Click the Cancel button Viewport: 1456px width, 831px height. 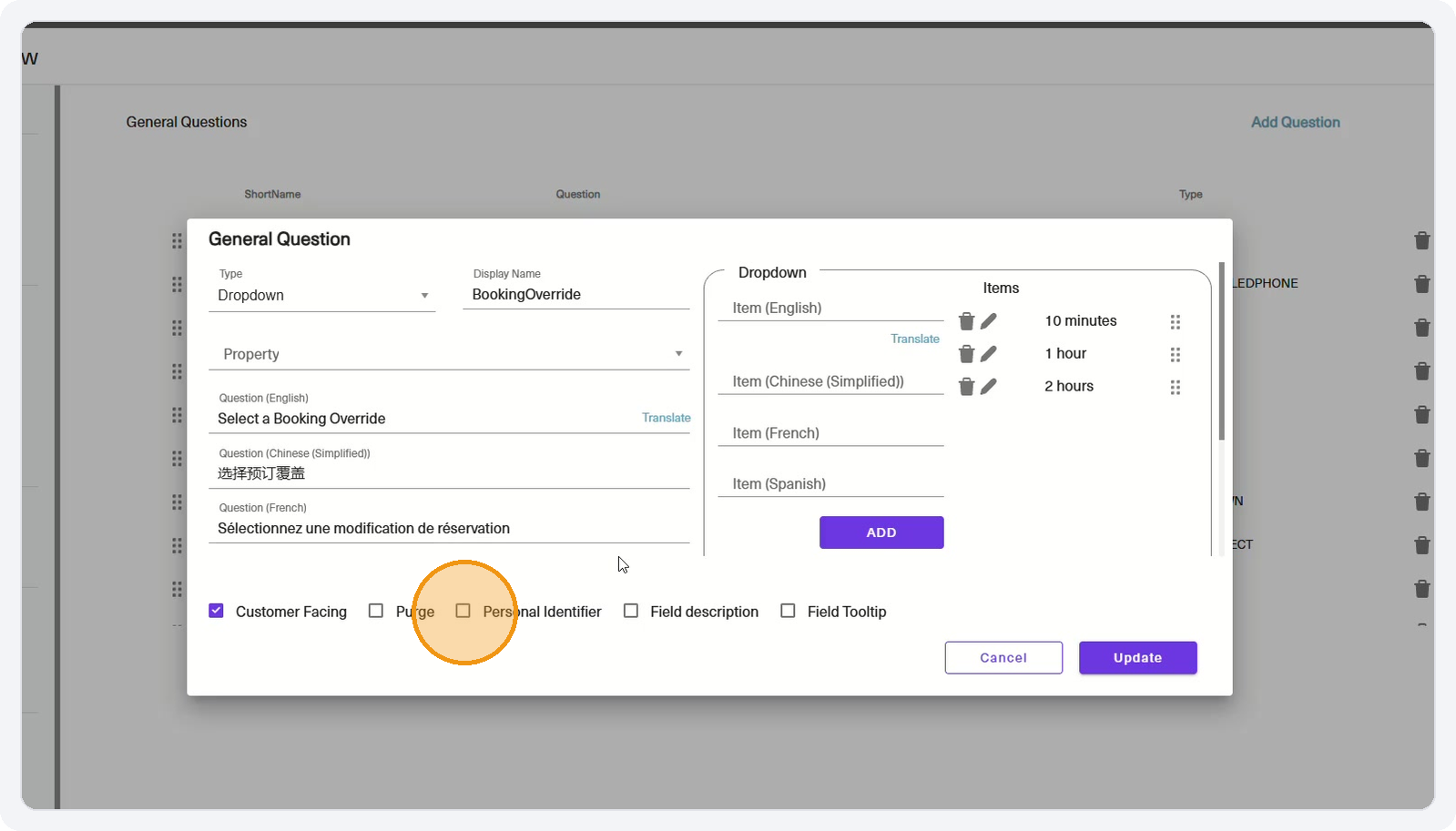coord(1003,658)
